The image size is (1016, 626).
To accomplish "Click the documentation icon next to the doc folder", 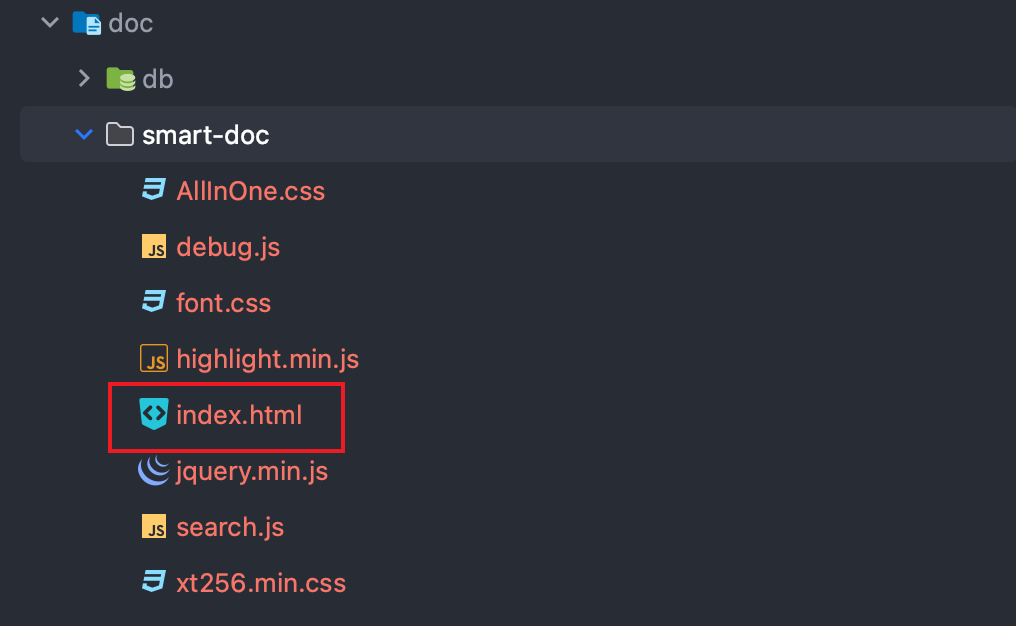I will click(x=84, y=22).
